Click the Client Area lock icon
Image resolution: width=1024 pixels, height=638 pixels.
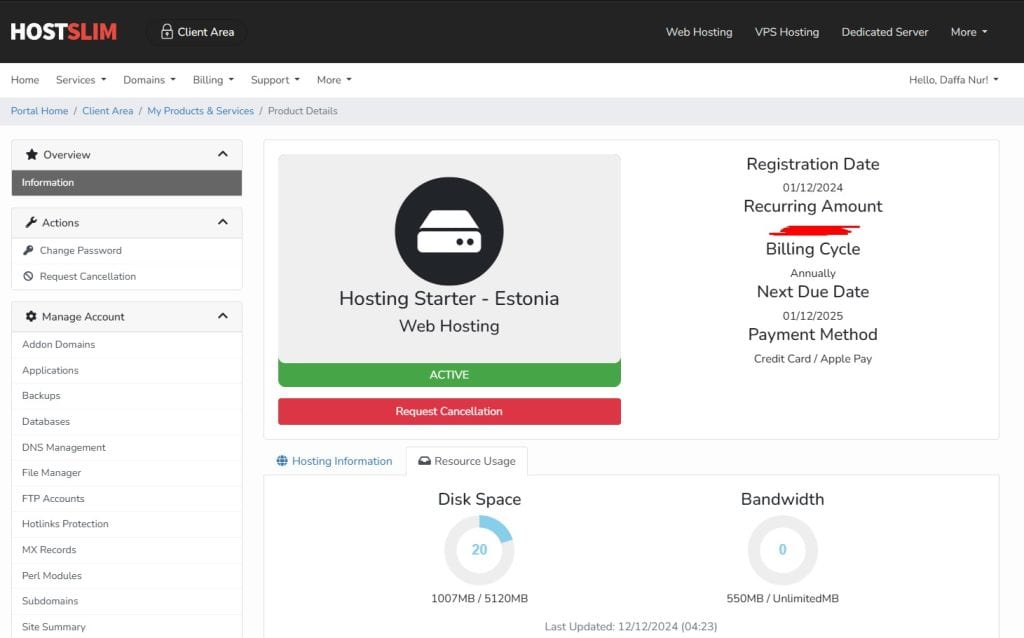(167, 31)
